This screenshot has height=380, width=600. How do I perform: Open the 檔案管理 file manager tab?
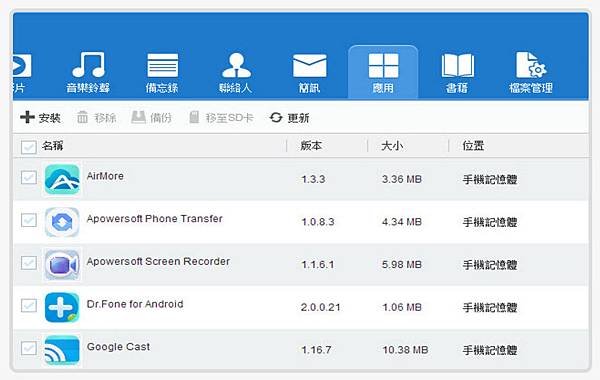coord(531,73)
